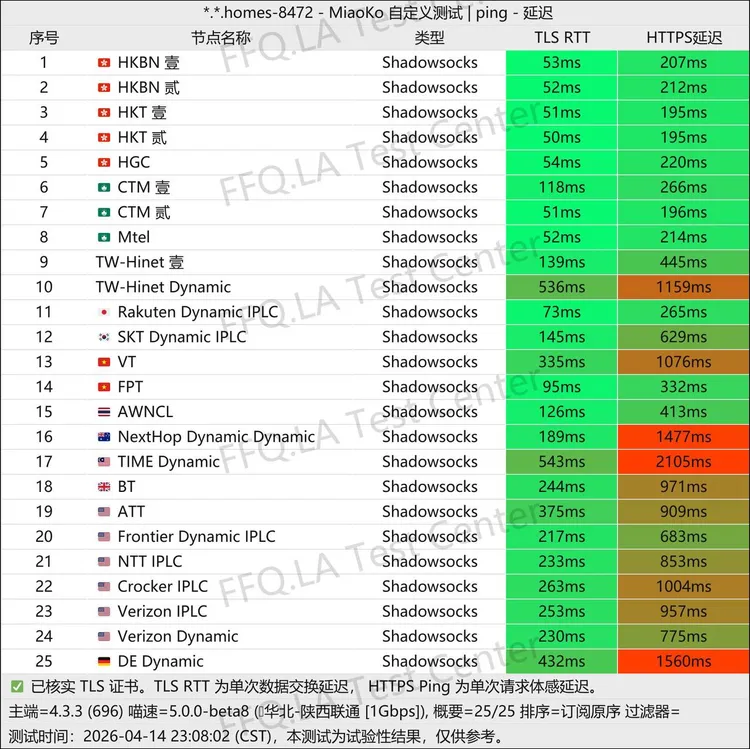Click the Hong Kong flag beside HKT 贰
This screenshot has height=749, width=750.
point(104,138)
